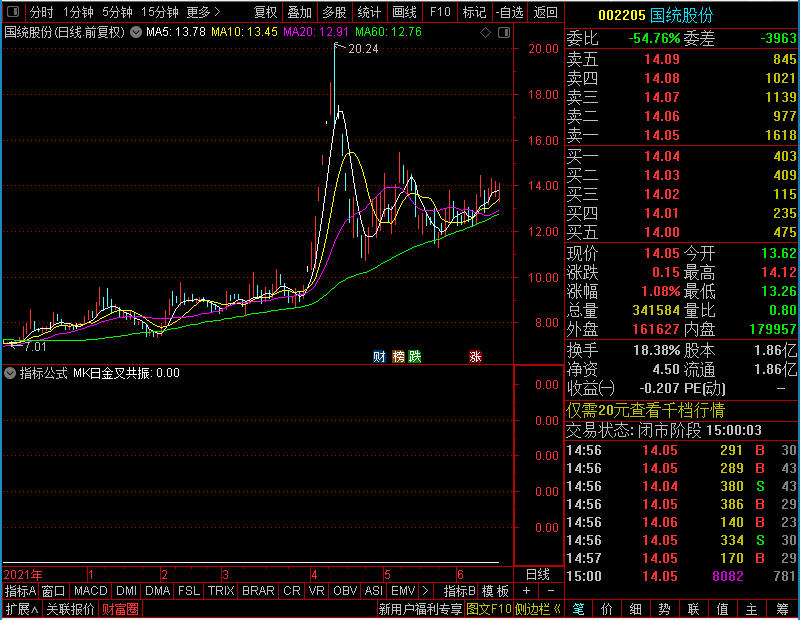Open the 复权 adjustment option

265,12
